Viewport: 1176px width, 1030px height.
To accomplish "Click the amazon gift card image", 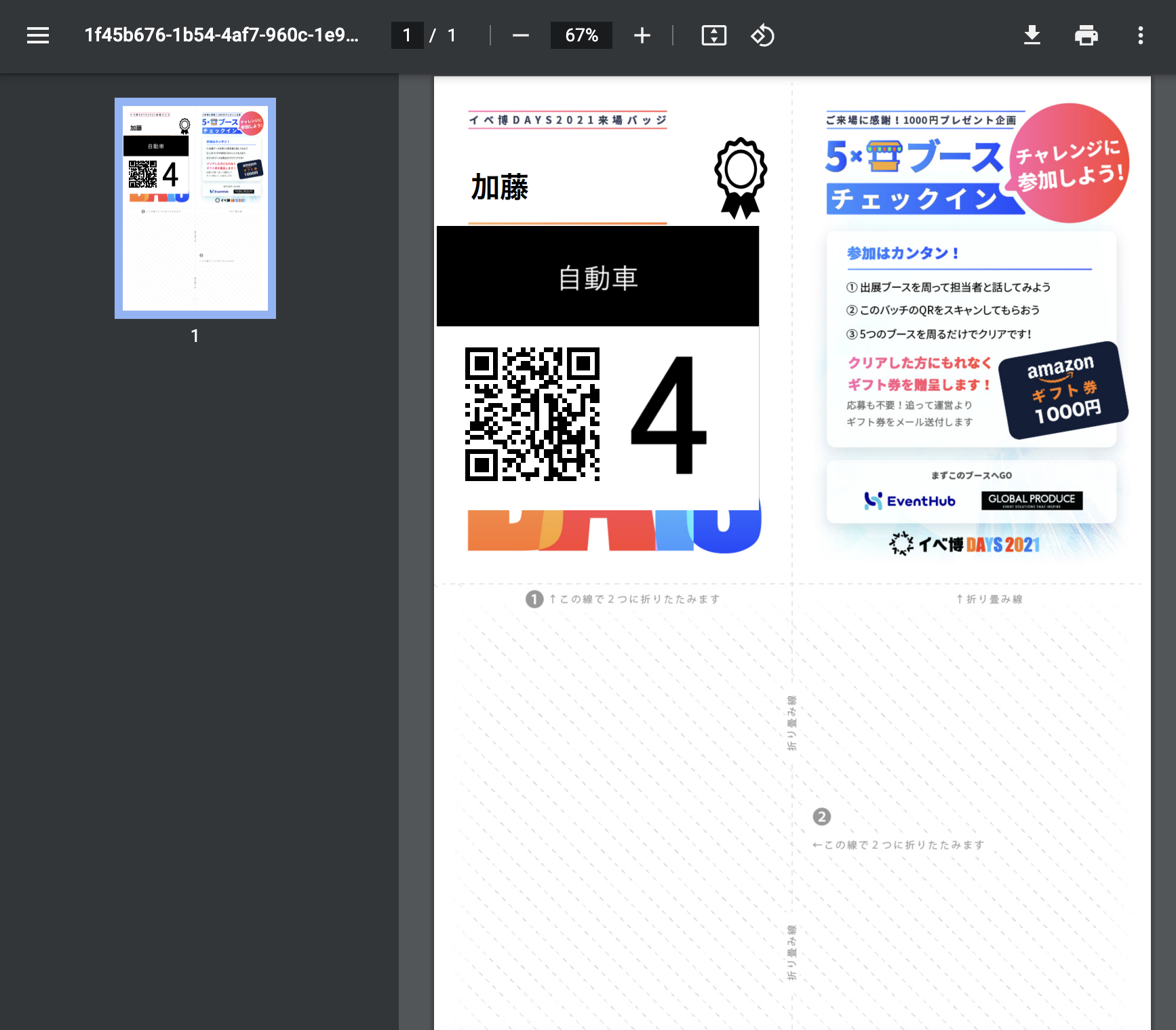I will tap(1063, 390).
